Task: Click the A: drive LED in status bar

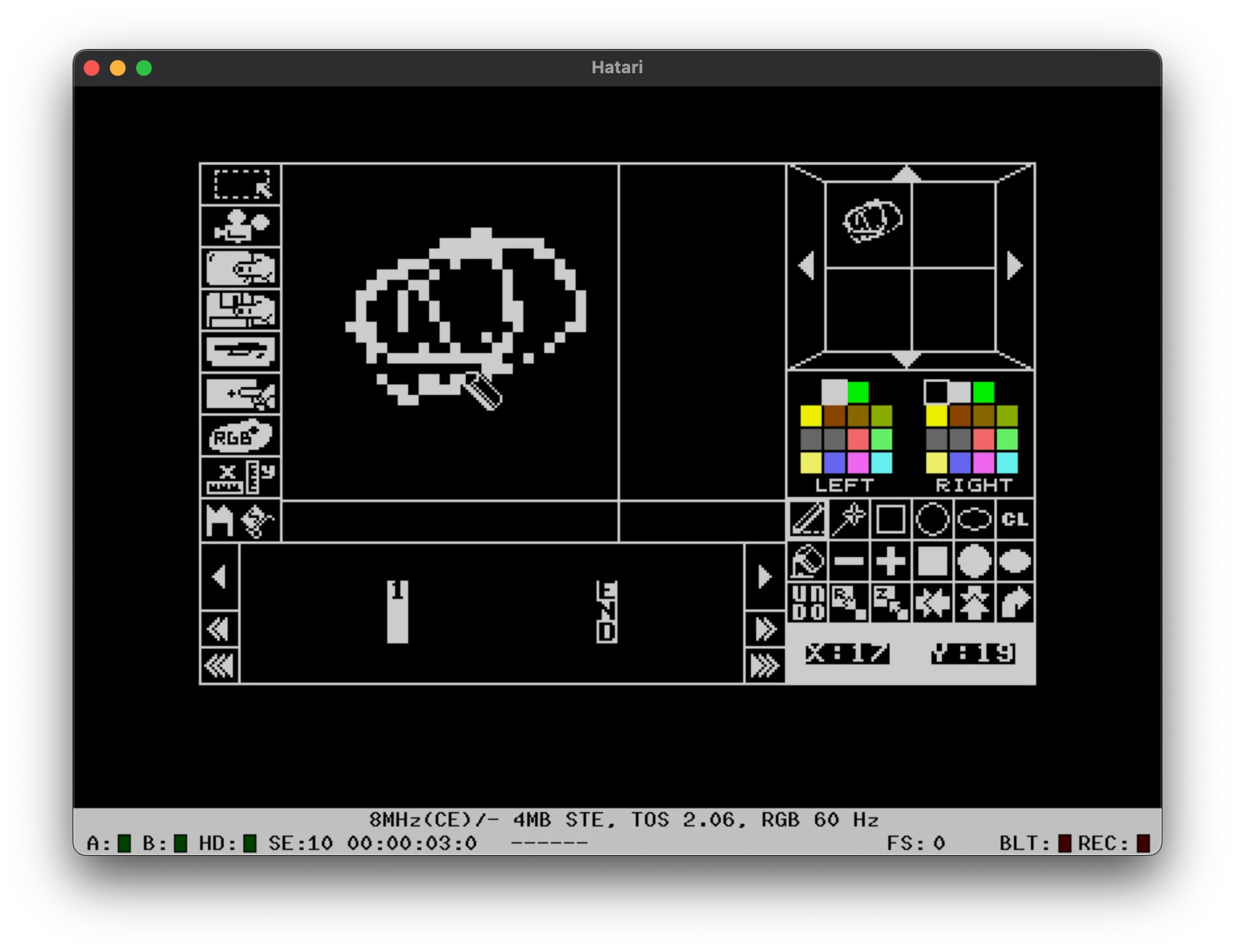Action: 124,843
